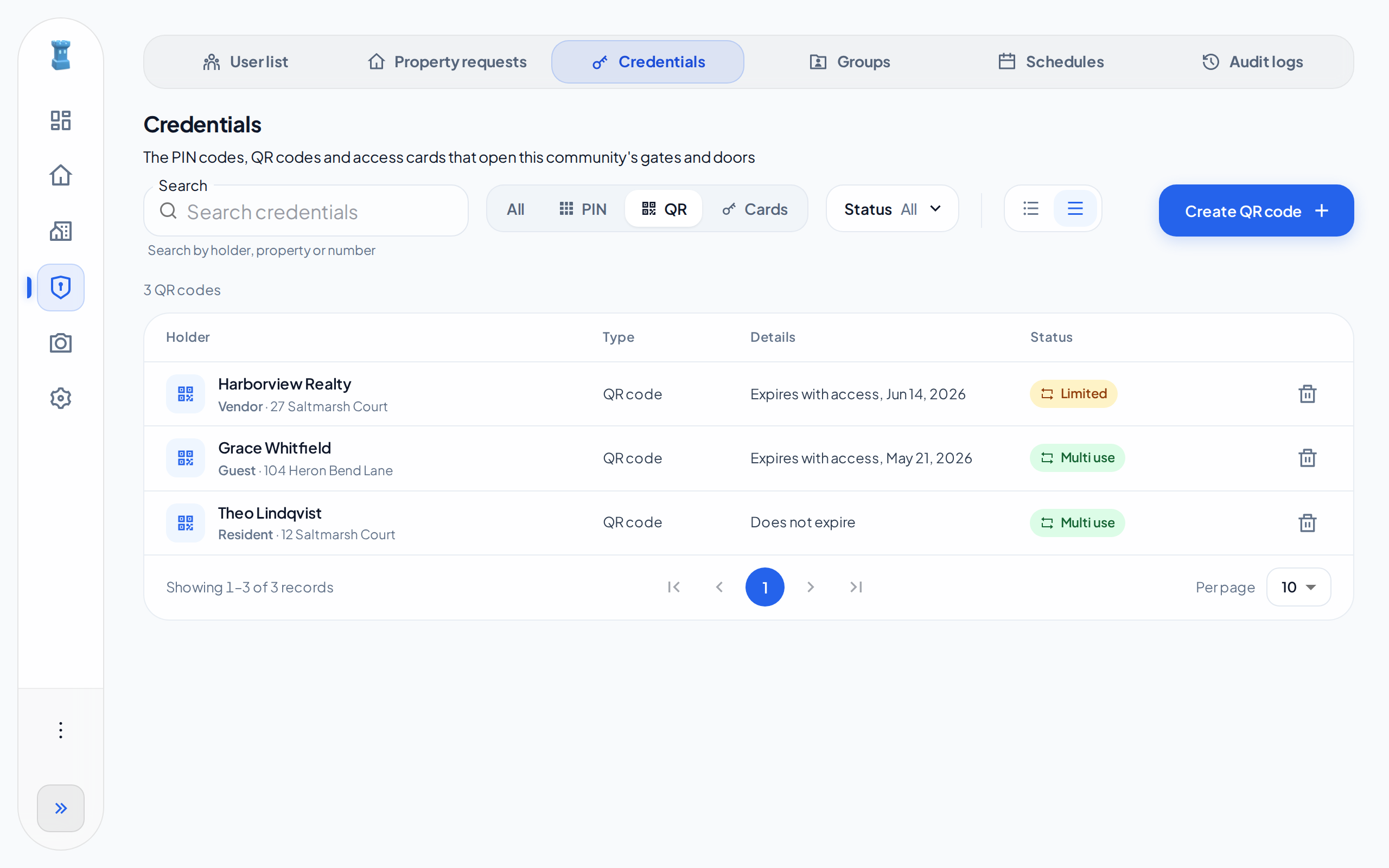
Task: Delete Theo Lindqvist QR code
Action: [1307, 522]
